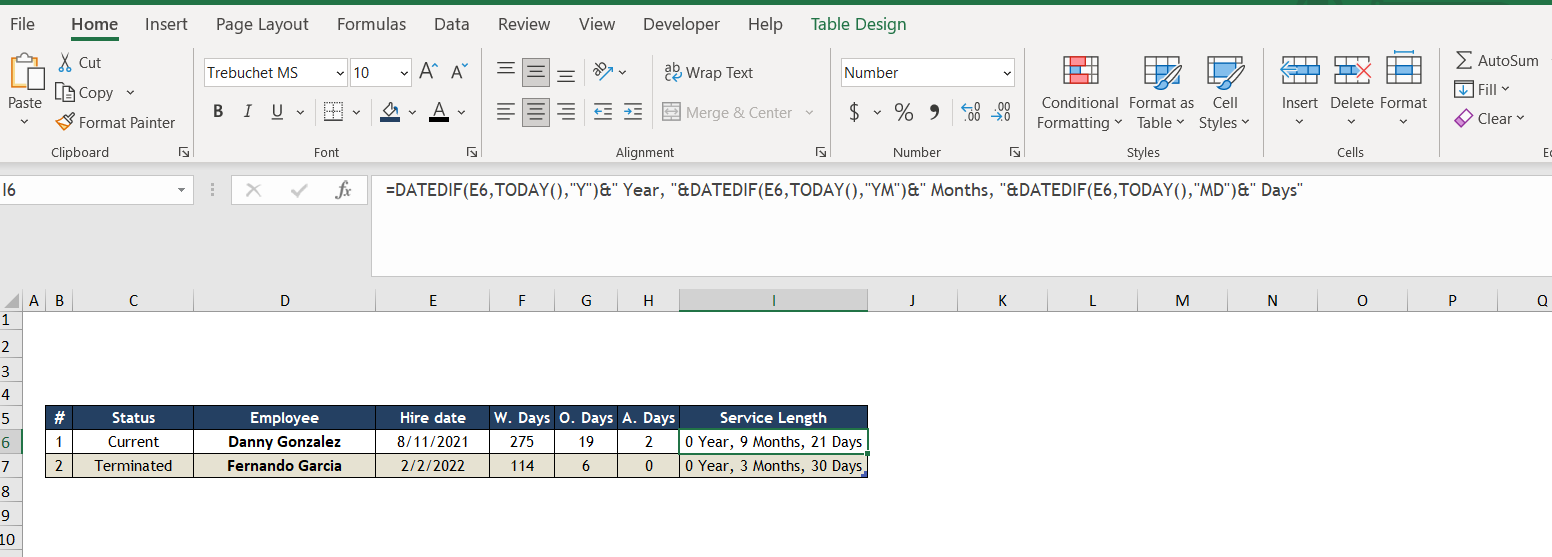Image resolution: width=1552 pixels, height=557 pixels.
Task: Toggle Italic formatting
Action: tap(246, 112)
